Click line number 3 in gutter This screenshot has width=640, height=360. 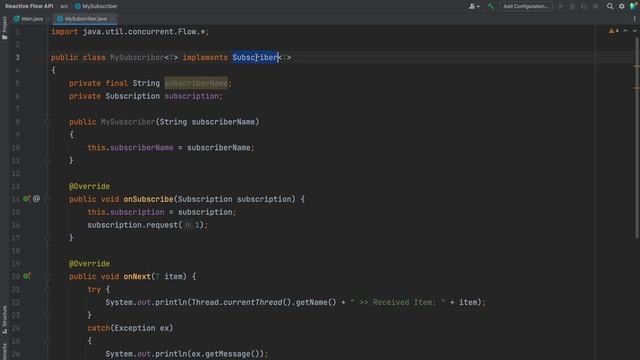click(18, 58)
